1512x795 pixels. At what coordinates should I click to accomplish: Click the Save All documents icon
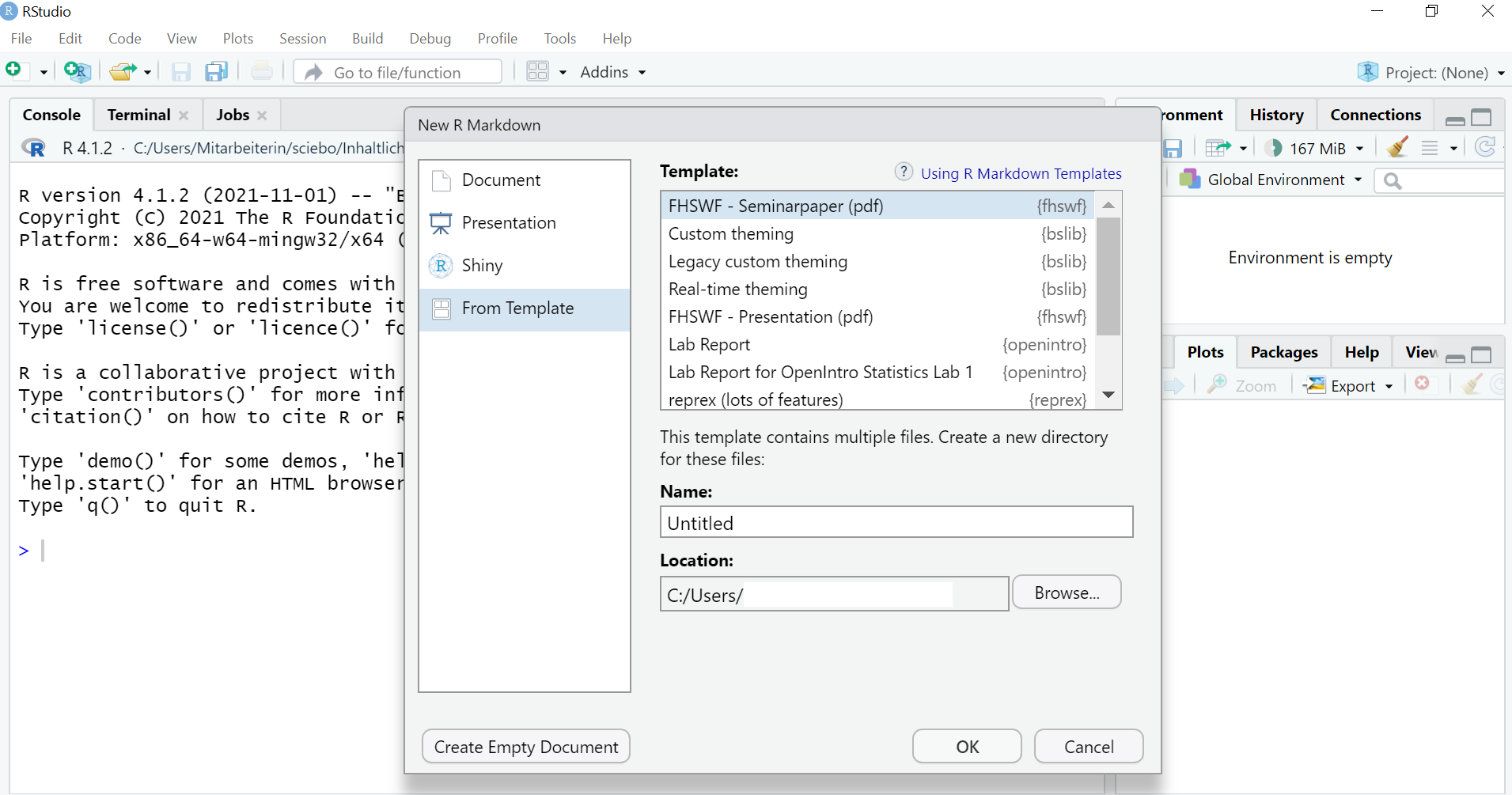(216, 72)
